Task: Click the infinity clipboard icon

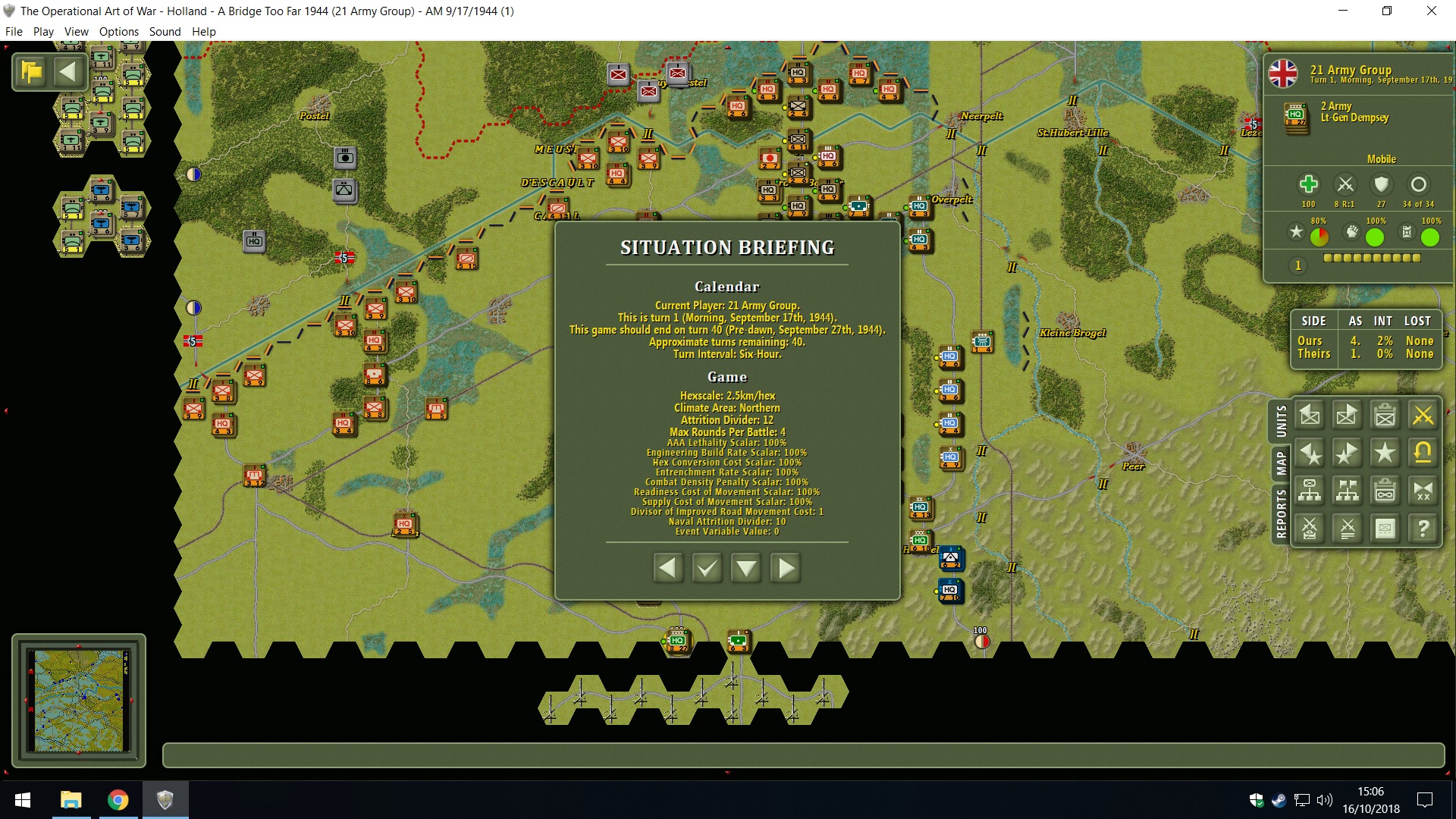Action: (x=1385, y=491)
